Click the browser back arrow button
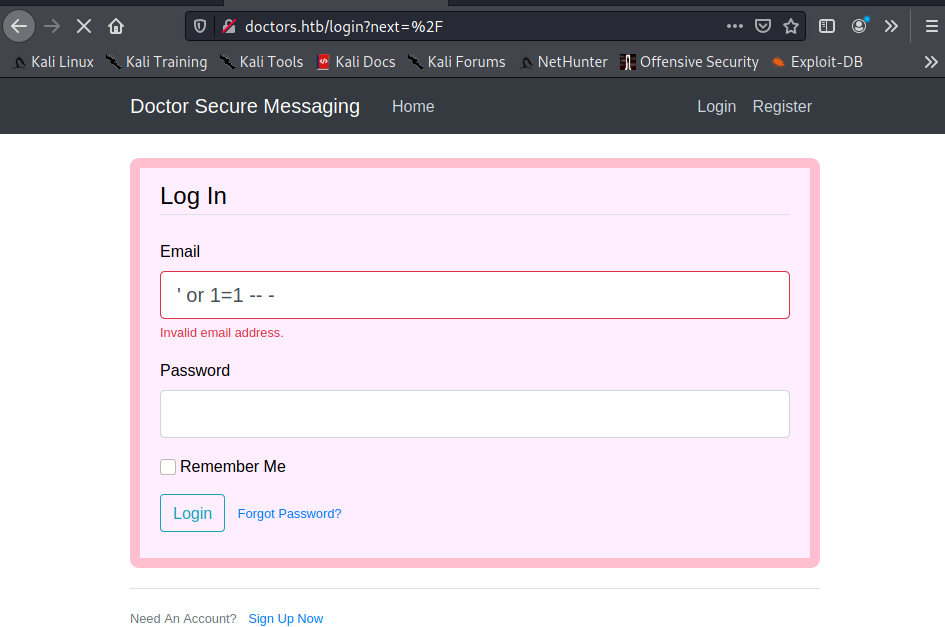945x627 pixels. coord(19,27)
